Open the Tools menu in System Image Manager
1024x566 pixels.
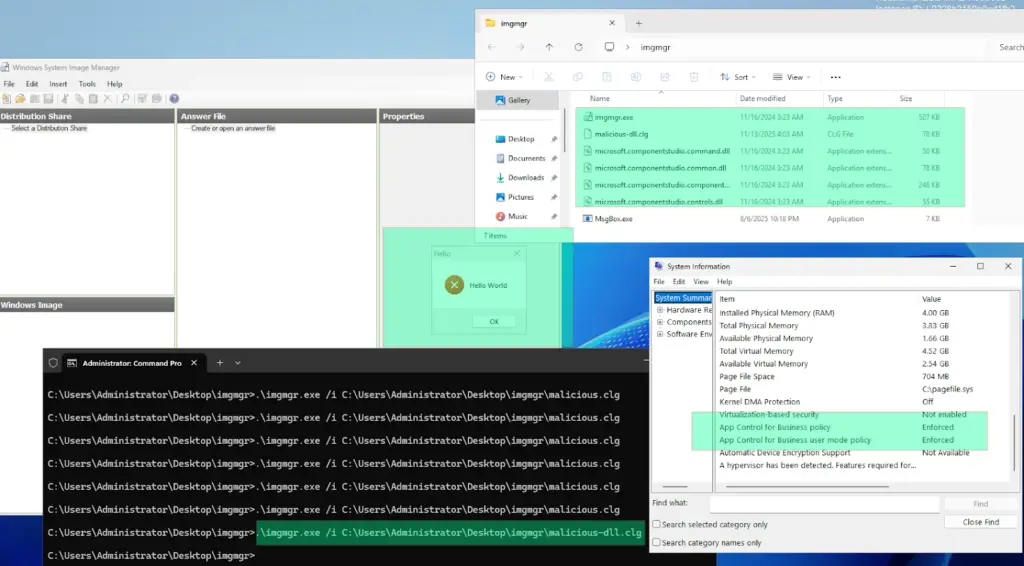(87, 84)
